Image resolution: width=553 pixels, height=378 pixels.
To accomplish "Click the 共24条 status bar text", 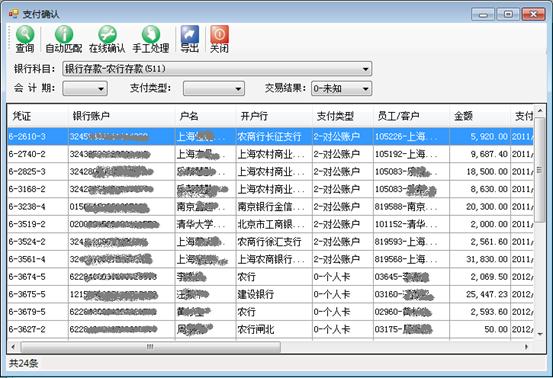I will tap(23, 363).
